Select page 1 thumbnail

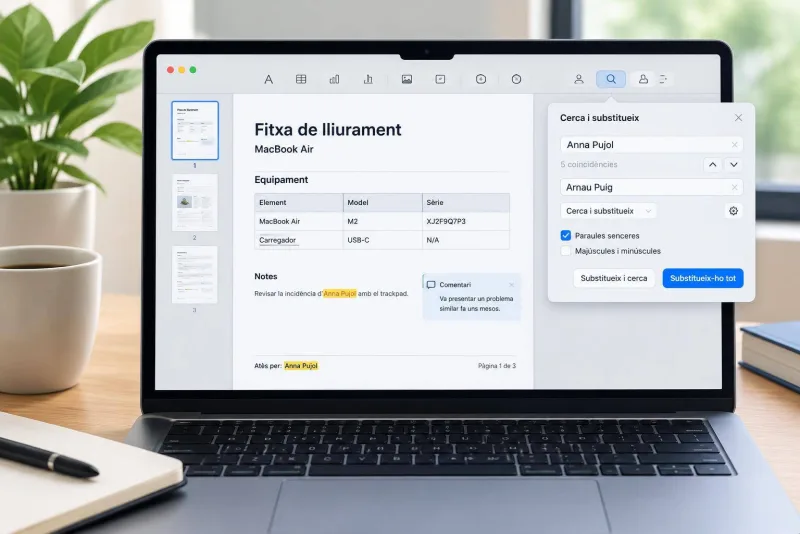coord(195,131)
